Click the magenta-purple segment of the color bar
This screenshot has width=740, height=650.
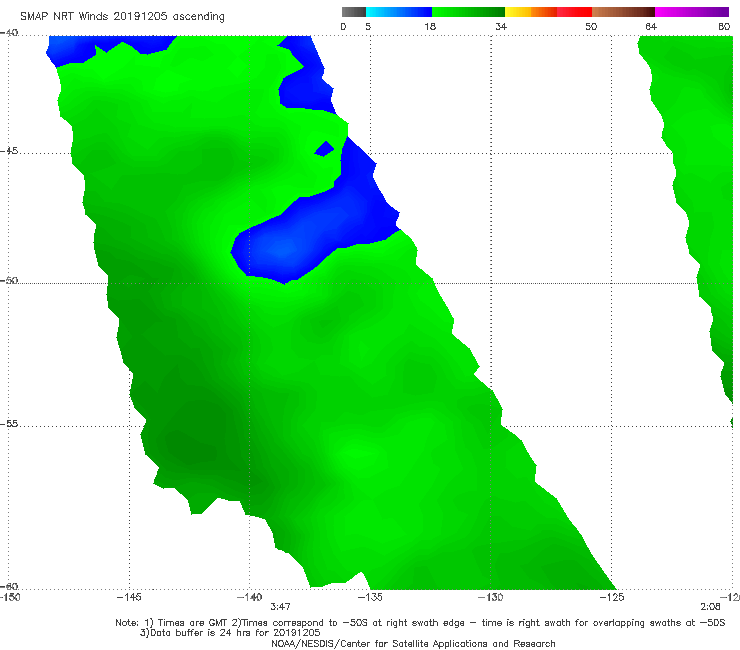pos(692,12)
